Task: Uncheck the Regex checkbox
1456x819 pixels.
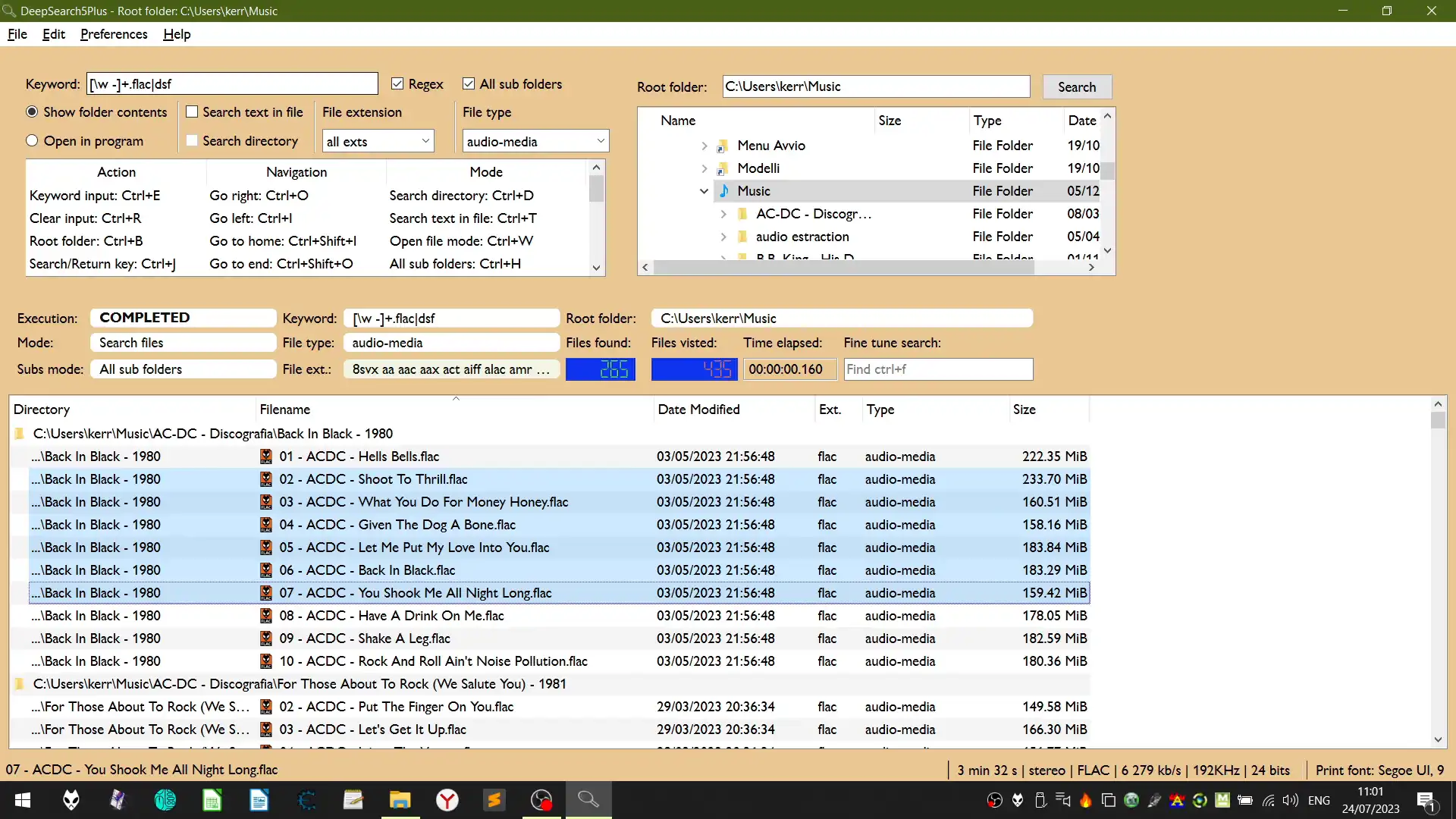Action: (397, 84)
